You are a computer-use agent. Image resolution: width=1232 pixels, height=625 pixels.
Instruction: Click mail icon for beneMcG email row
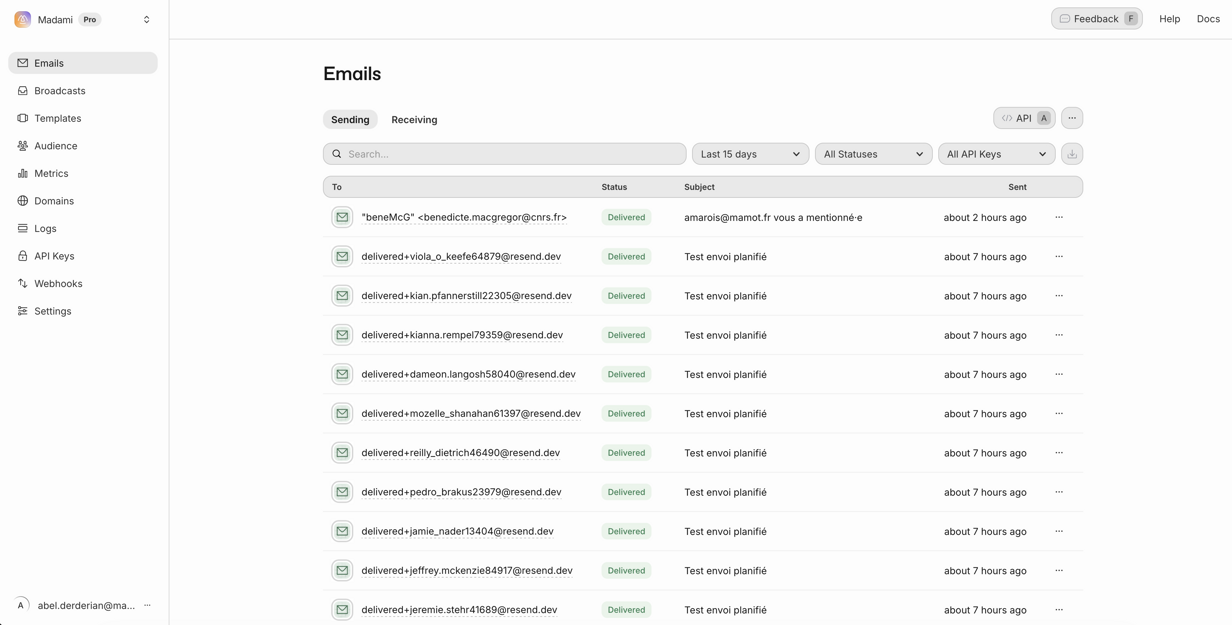(342, 217)
